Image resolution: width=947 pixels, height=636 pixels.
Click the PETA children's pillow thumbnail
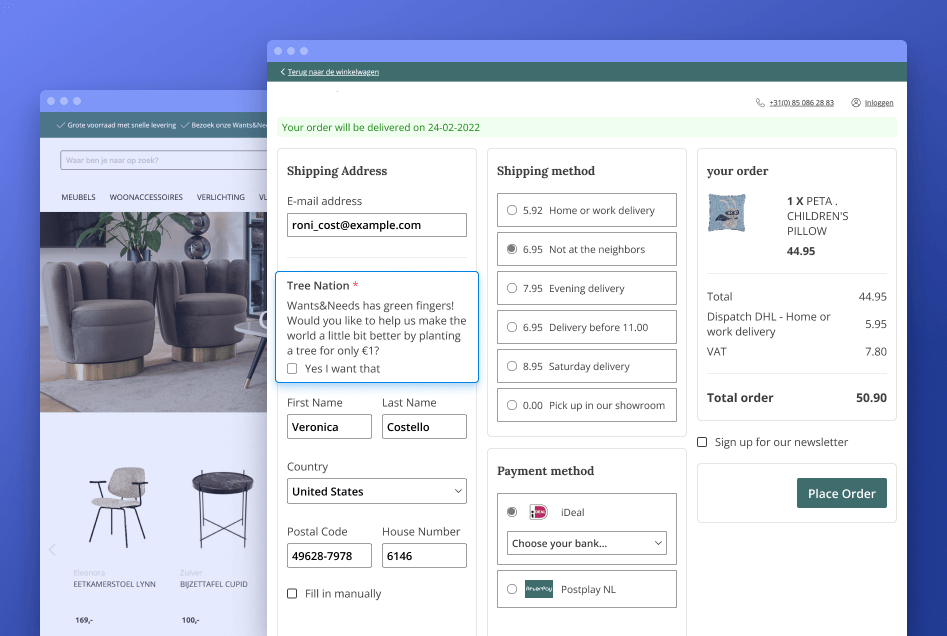click(727, 212)
